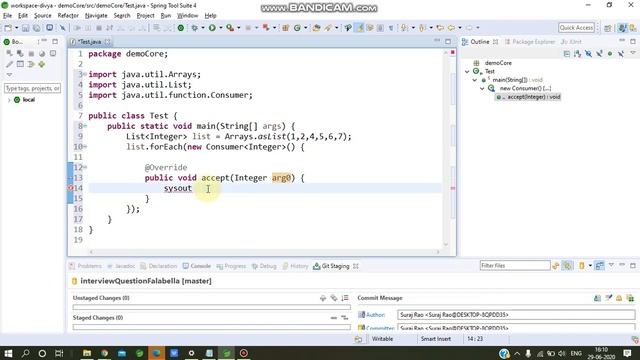Open the New file dropdown arrow
Image resolution: width=640 pixels, height=360 pixels.
click(16, 28)
